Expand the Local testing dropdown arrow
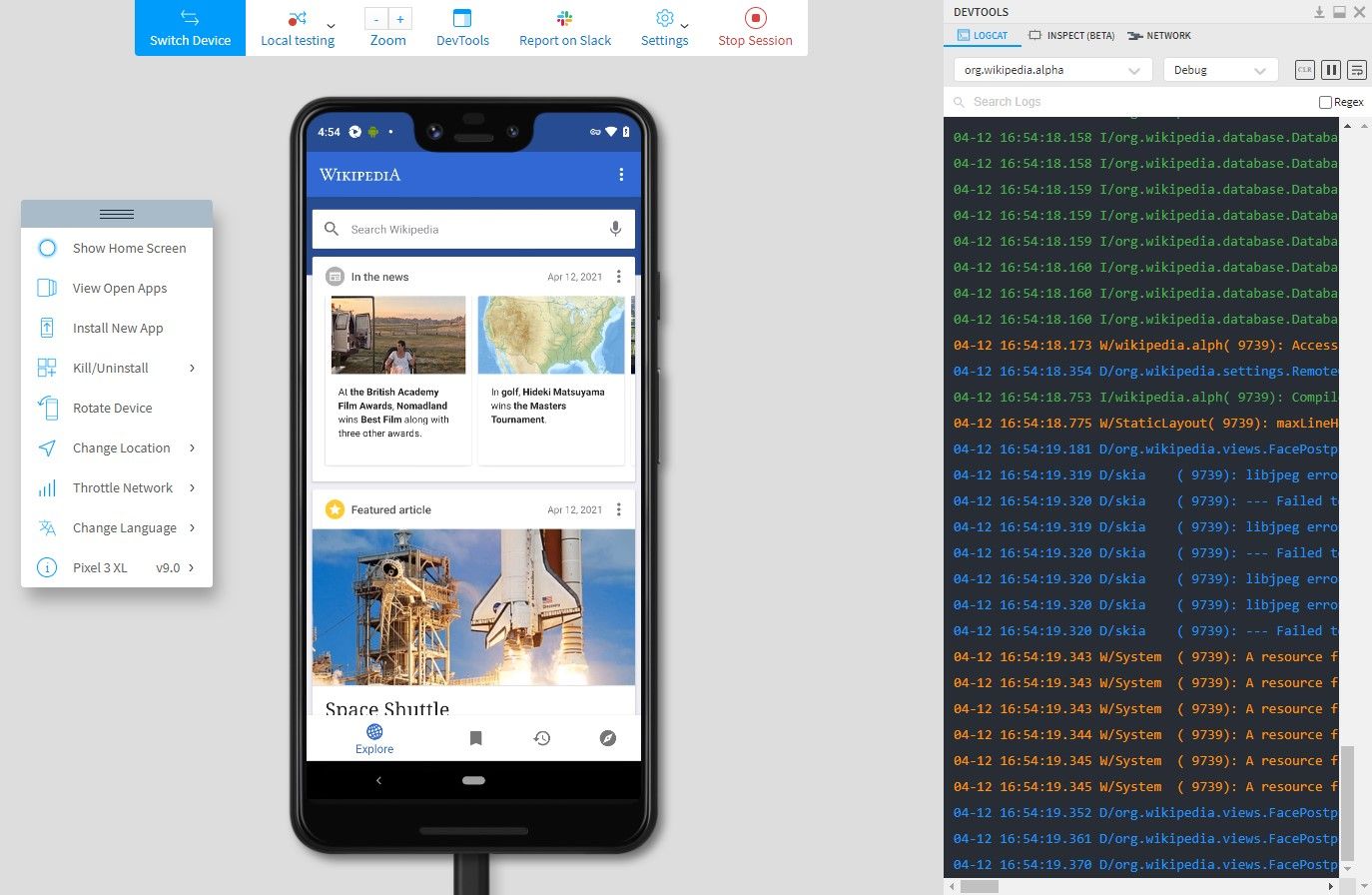 pos(332,26)
